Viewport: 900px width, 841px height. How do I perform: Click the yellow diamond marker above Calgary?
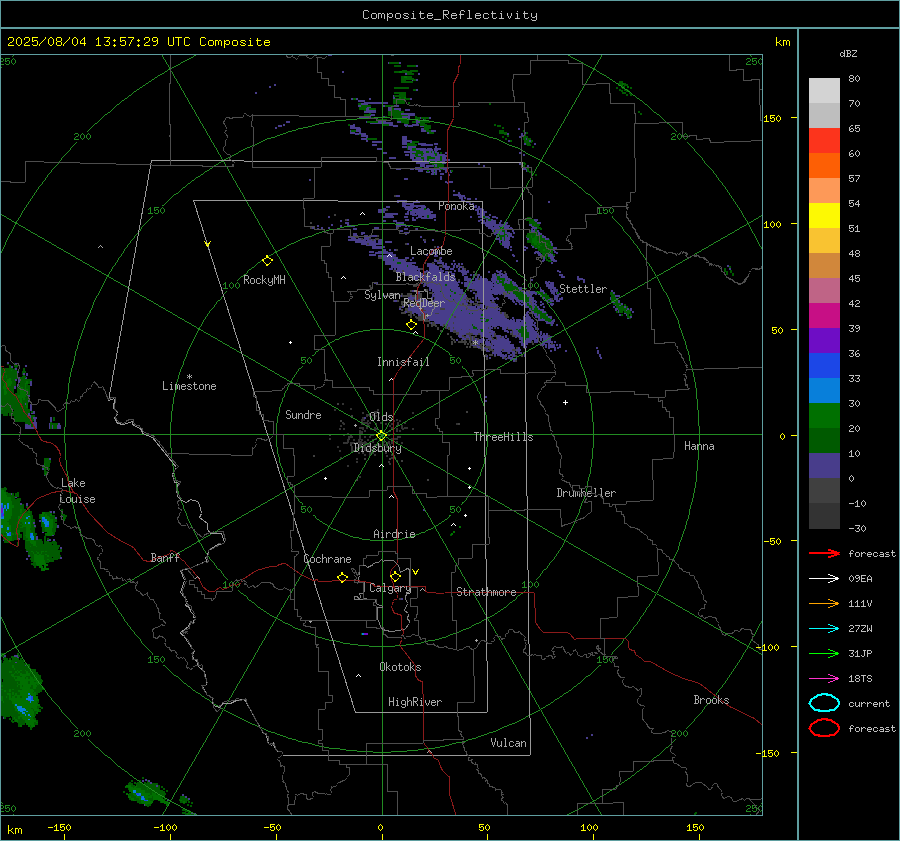395,576
